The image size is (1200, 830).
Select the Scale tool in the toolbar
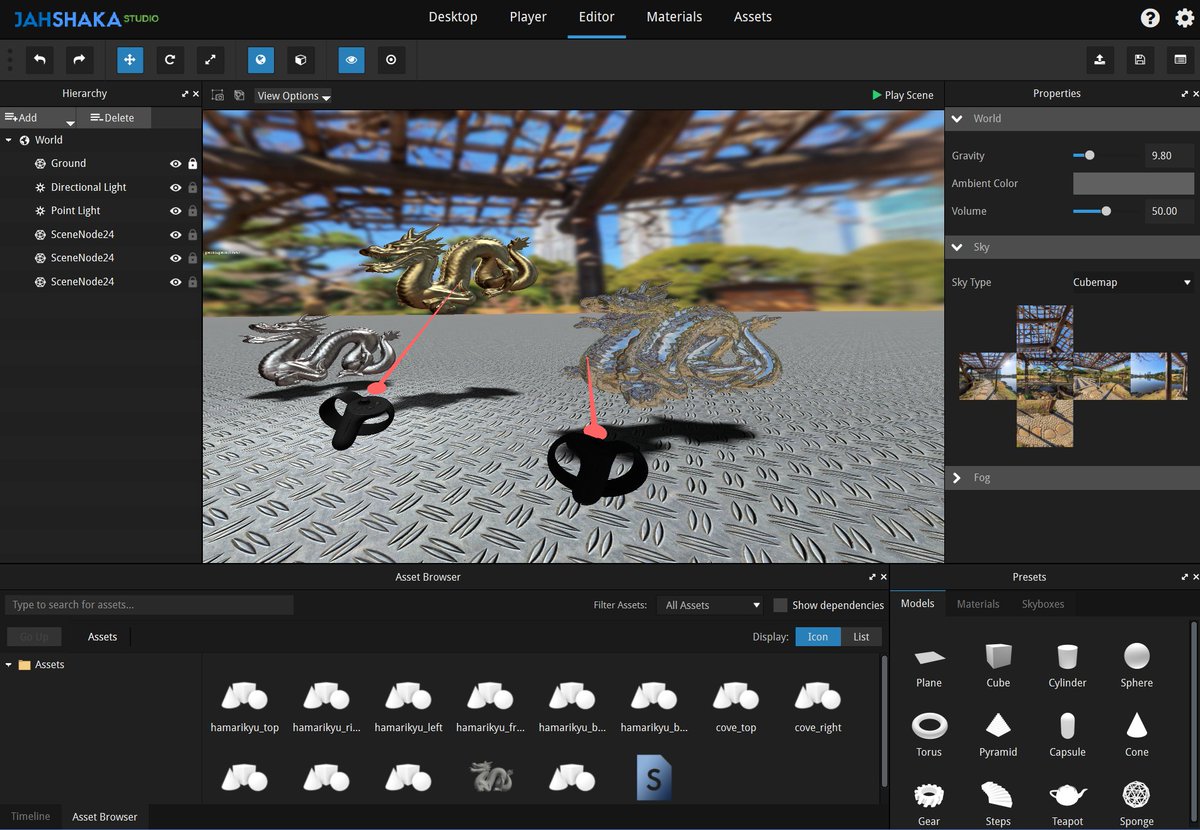pos(210,60)
